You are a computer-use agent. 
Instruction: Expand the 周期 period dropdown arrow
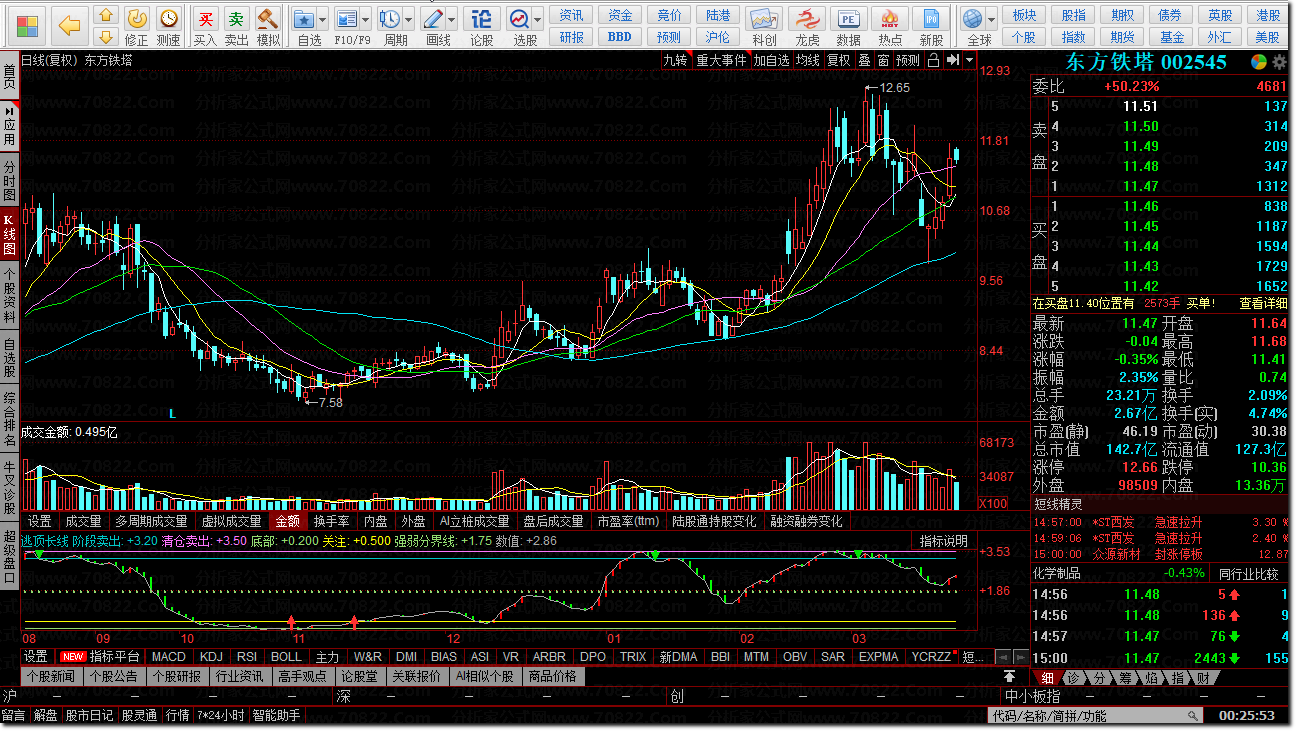click(410, 19)
